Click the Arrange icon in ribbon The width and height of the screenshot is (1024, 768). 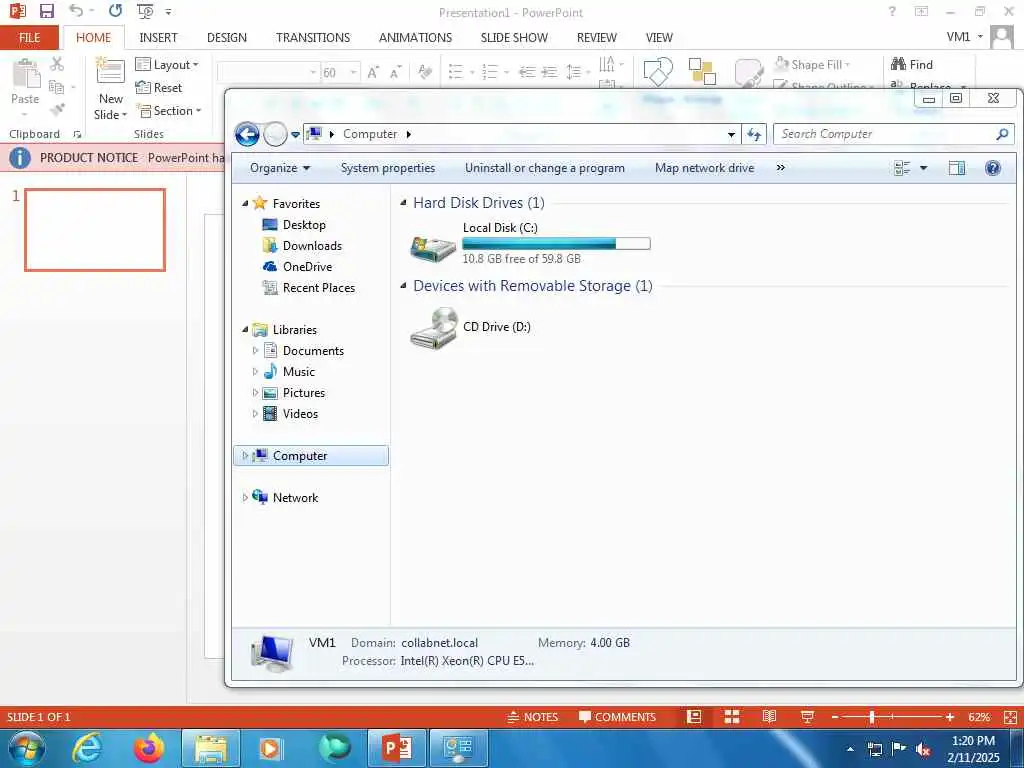tap(702, 71)
